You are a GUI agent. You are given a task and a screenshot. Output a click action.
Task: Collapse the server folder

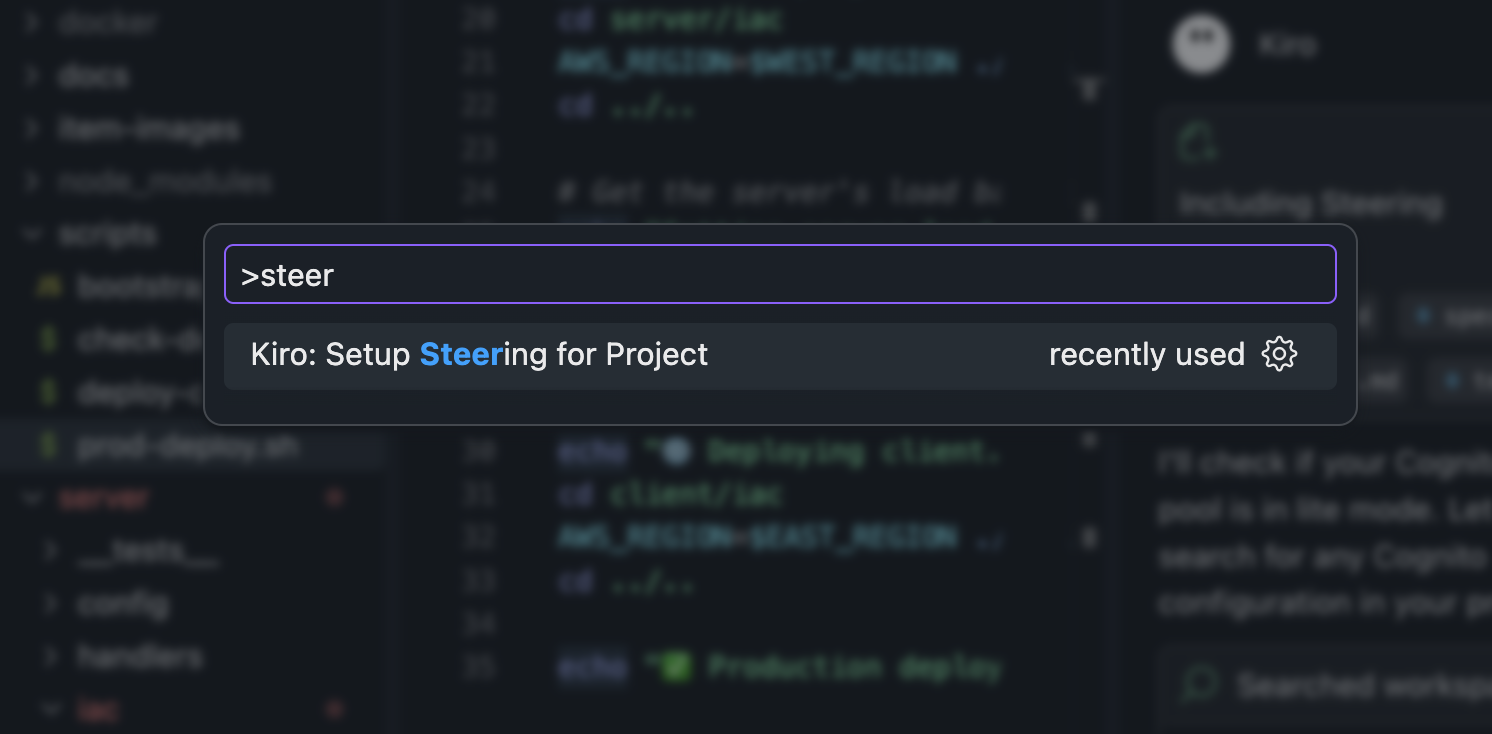(x=32, y=498)
